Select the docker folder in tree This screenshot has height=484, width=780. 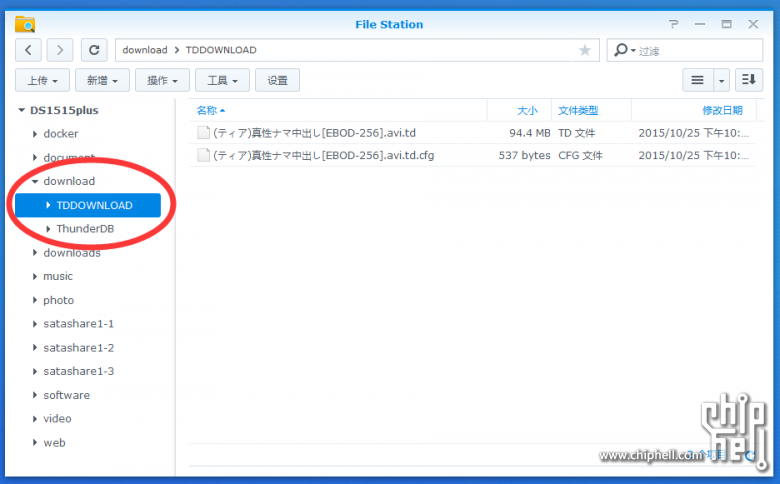pyautogui.click(x=61, y=134)
